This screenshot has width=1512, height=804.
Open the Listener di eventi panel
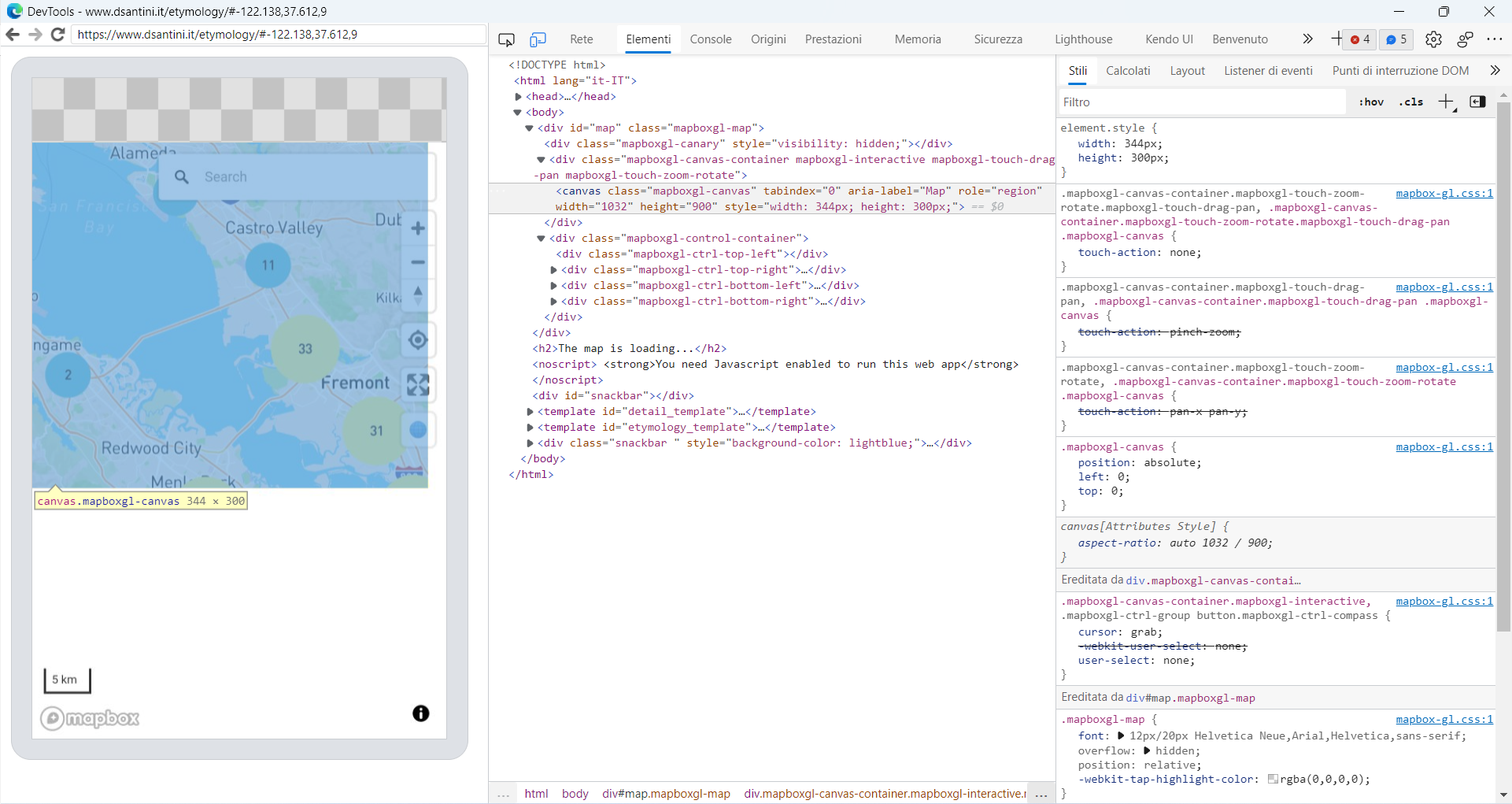pos(1268,70)
